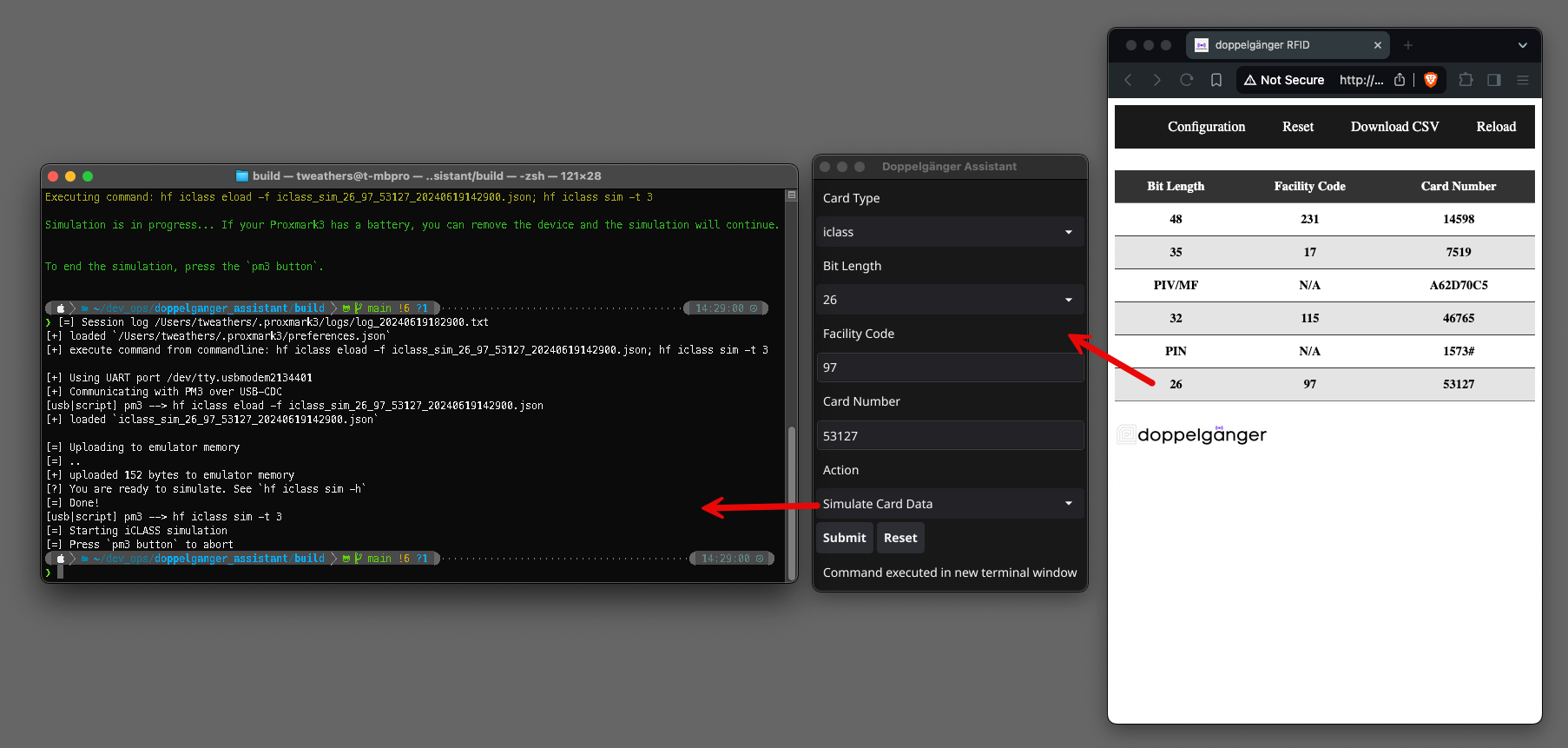Click the Facility Code column header in table

(x=1309, y=186)
